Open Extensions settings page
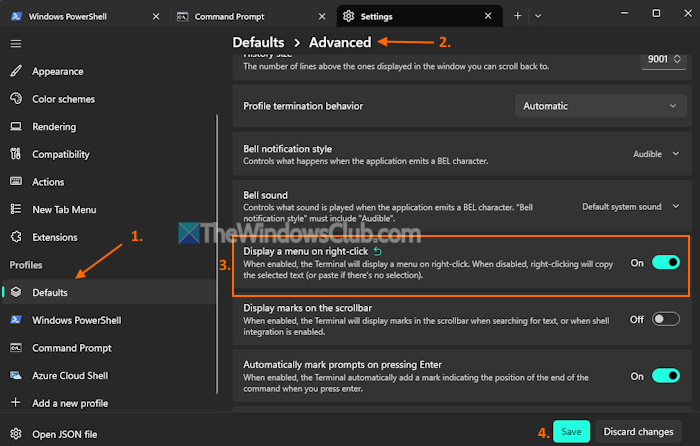 point(109,237)
